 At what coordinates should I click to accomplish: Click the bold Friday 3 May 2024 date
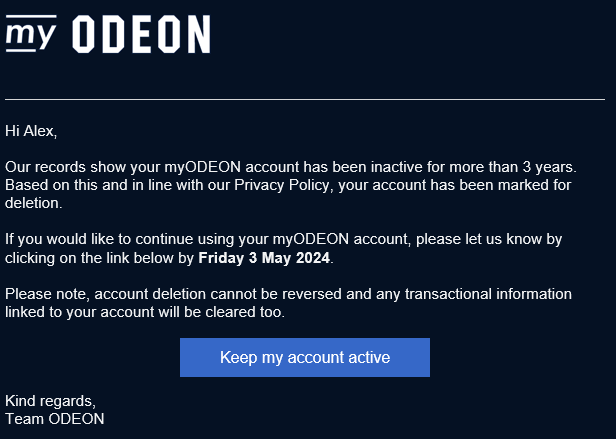[264, 258]
